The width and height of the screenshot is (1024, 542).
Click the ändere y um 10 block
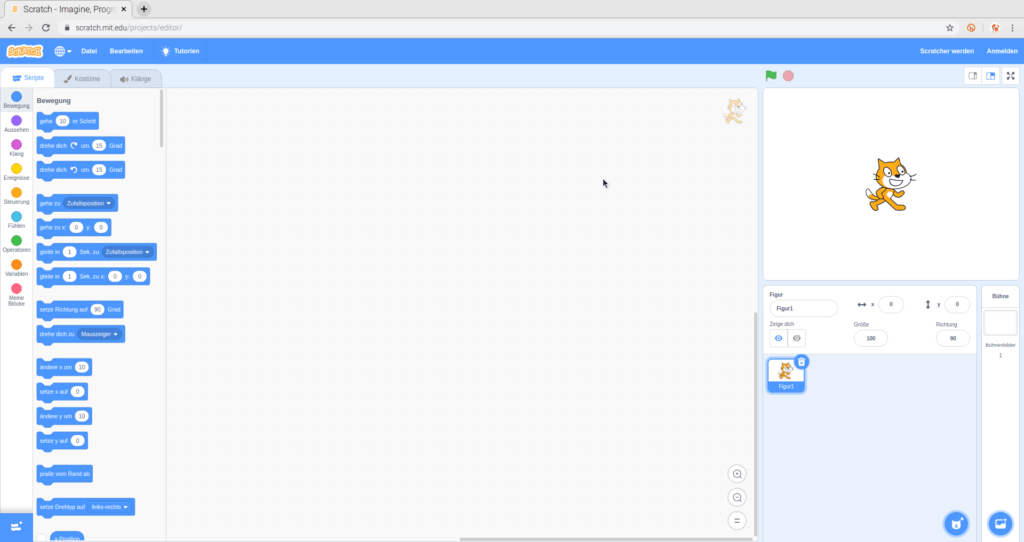point(64,416)
